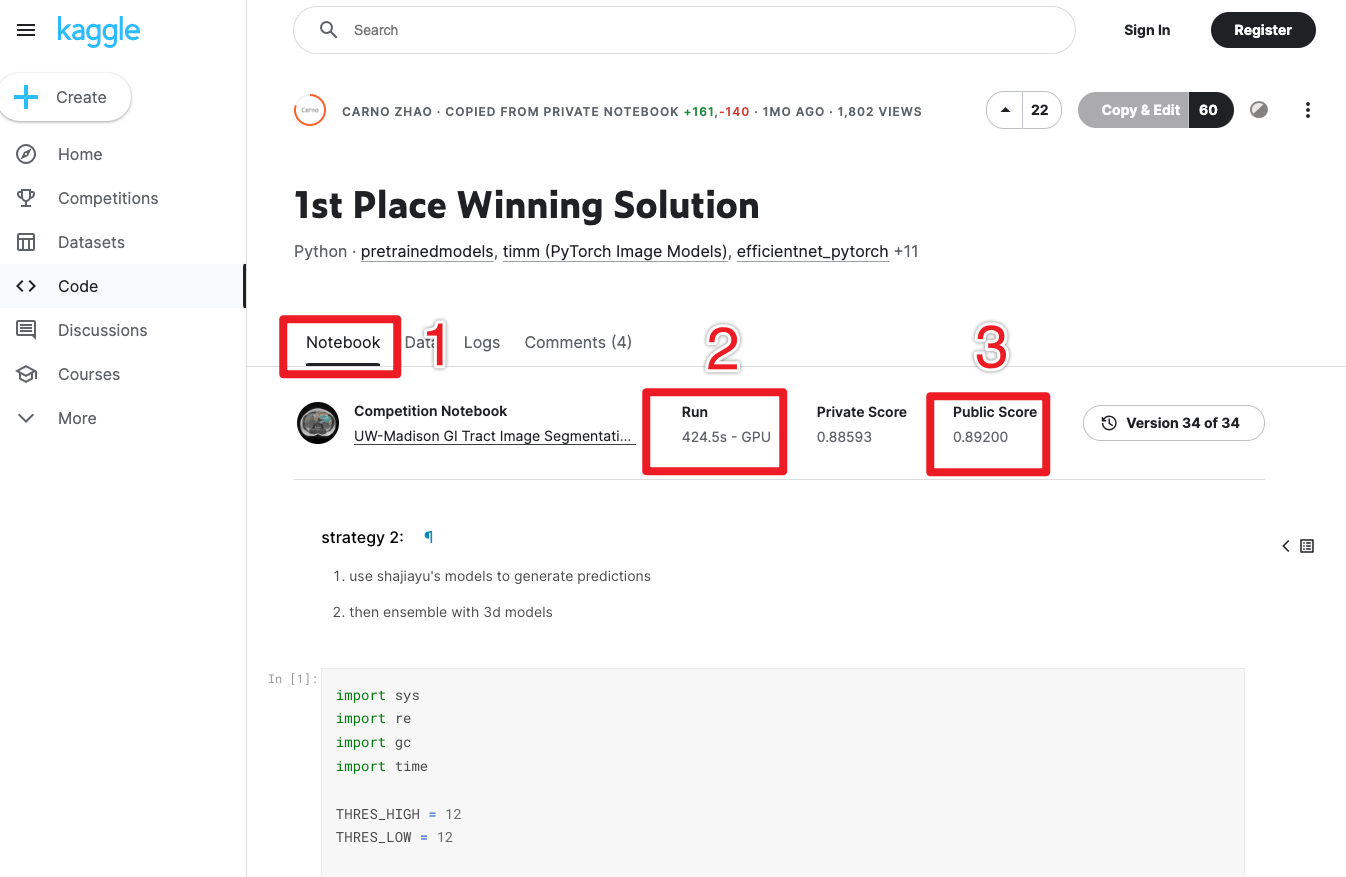
Task: Click the Kaggle logo
Action: [98, 31]
